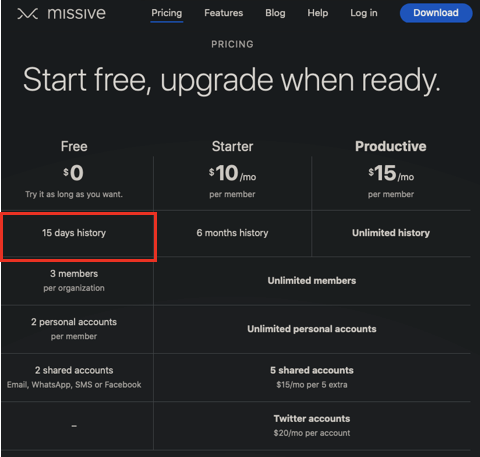Screen dimensions: 480x457
Task: Click '$15/mo per 5 extra' text
Action: pyautogui.click(x=312, y=385)
